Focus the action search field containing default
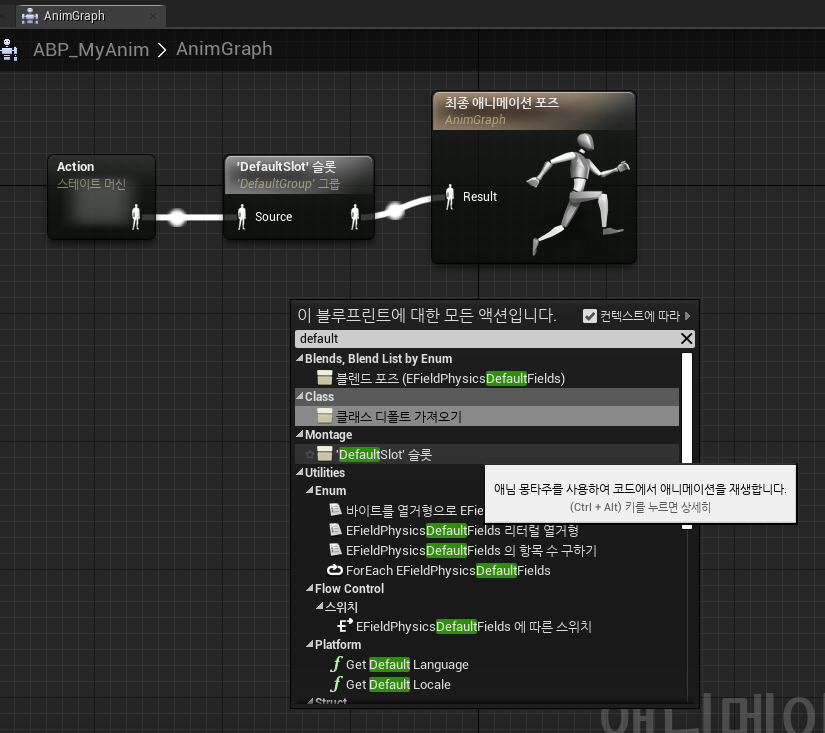The width and height of the screenshot is (825, 733). 487,338
